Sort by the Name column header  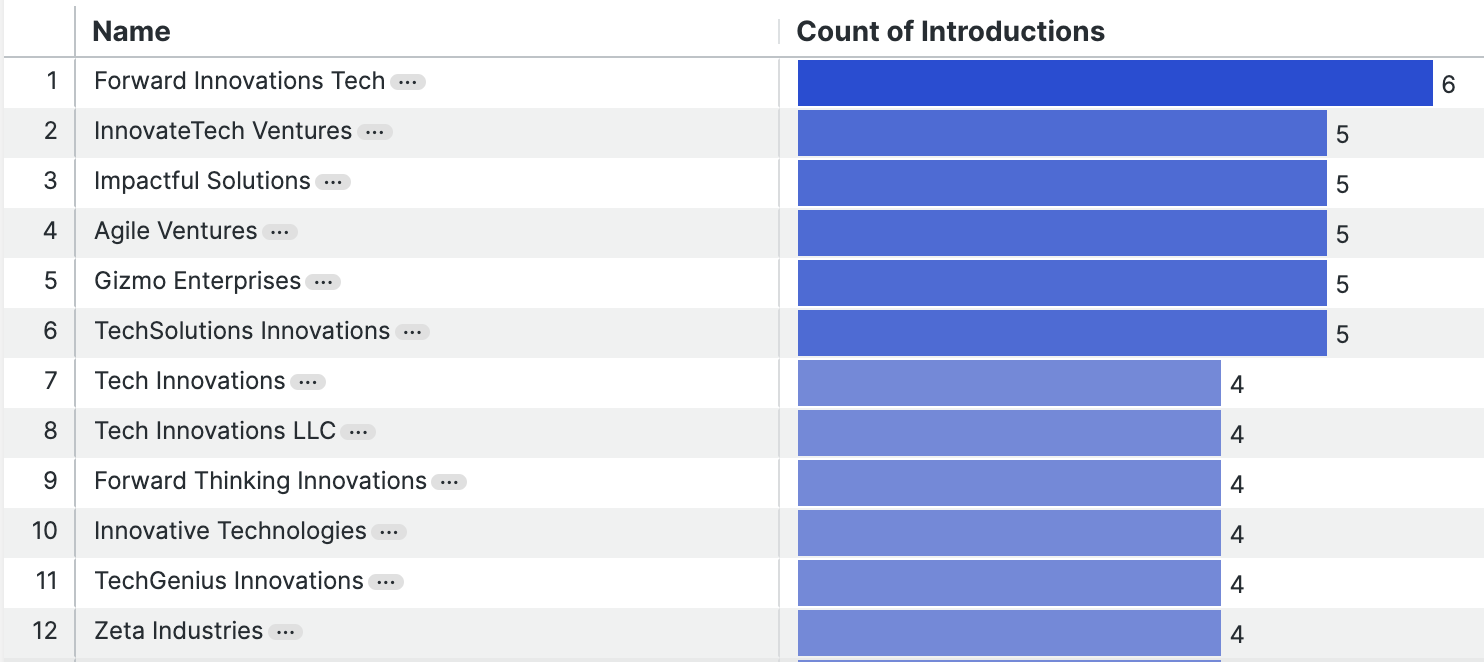pyautogui.click(x=131, y=31)
